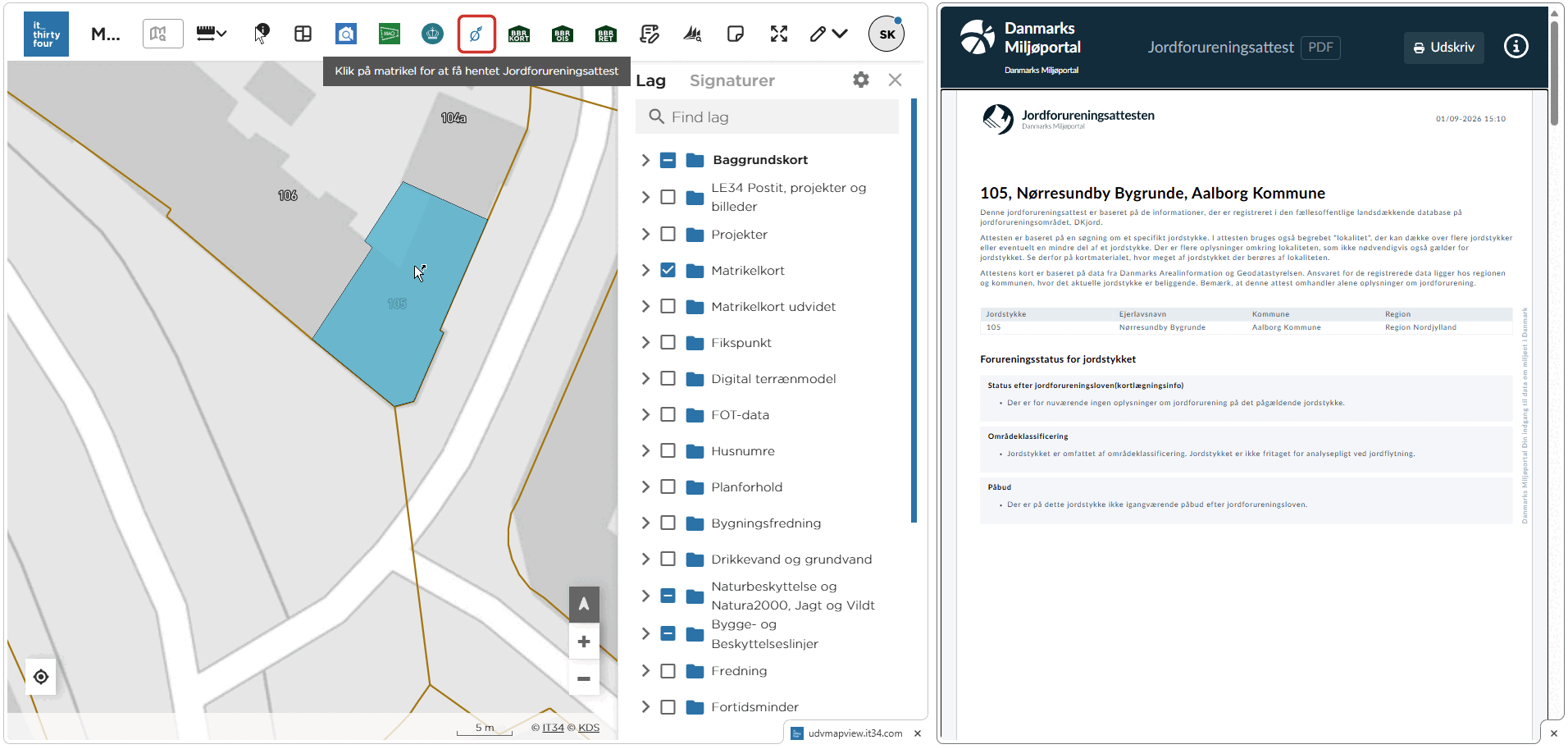
Task: Expand the Fredning layer group
Action: click(x=645, y=670)
